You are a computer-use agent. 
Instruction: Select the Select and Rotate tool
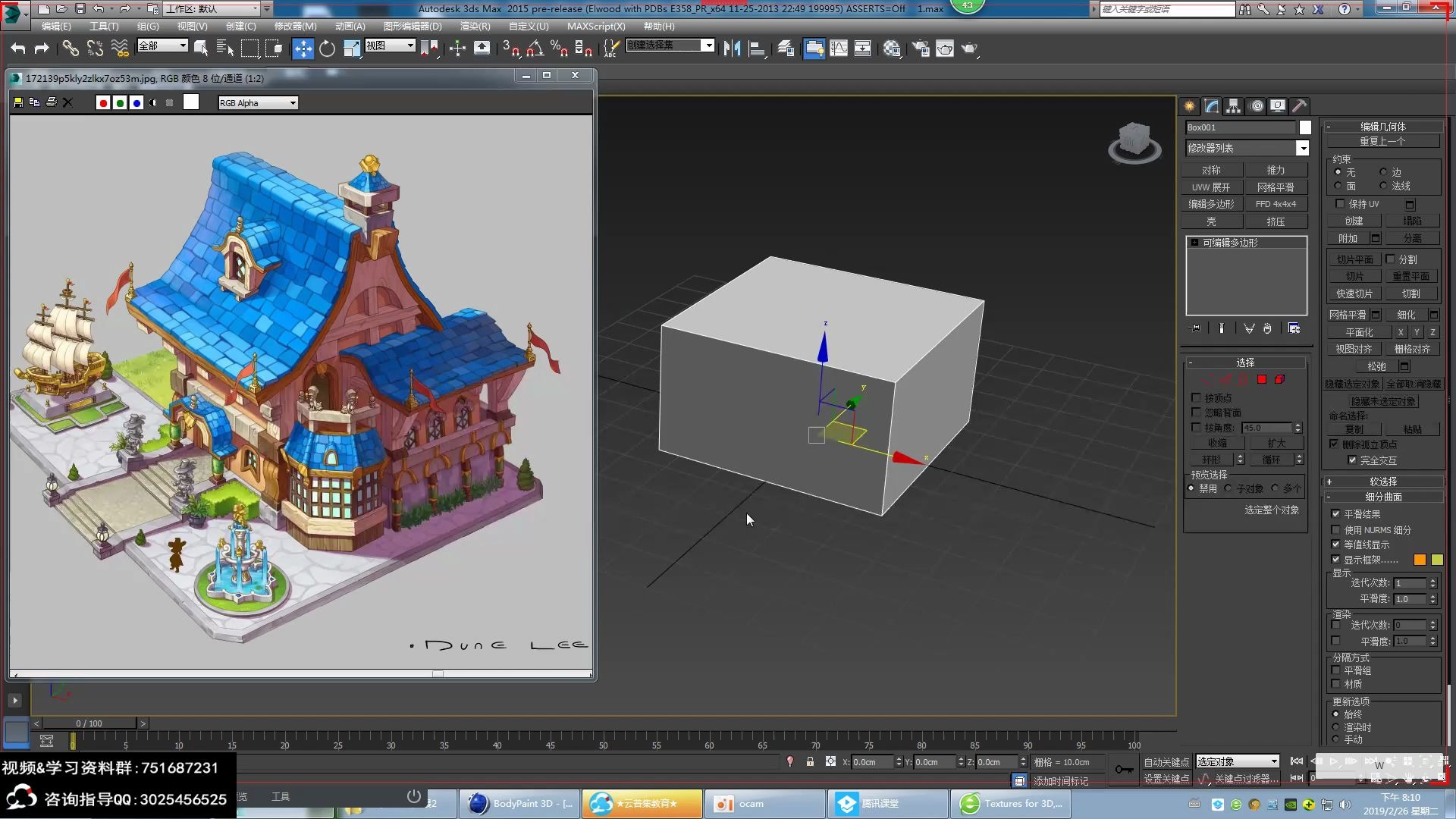point(327,48)
